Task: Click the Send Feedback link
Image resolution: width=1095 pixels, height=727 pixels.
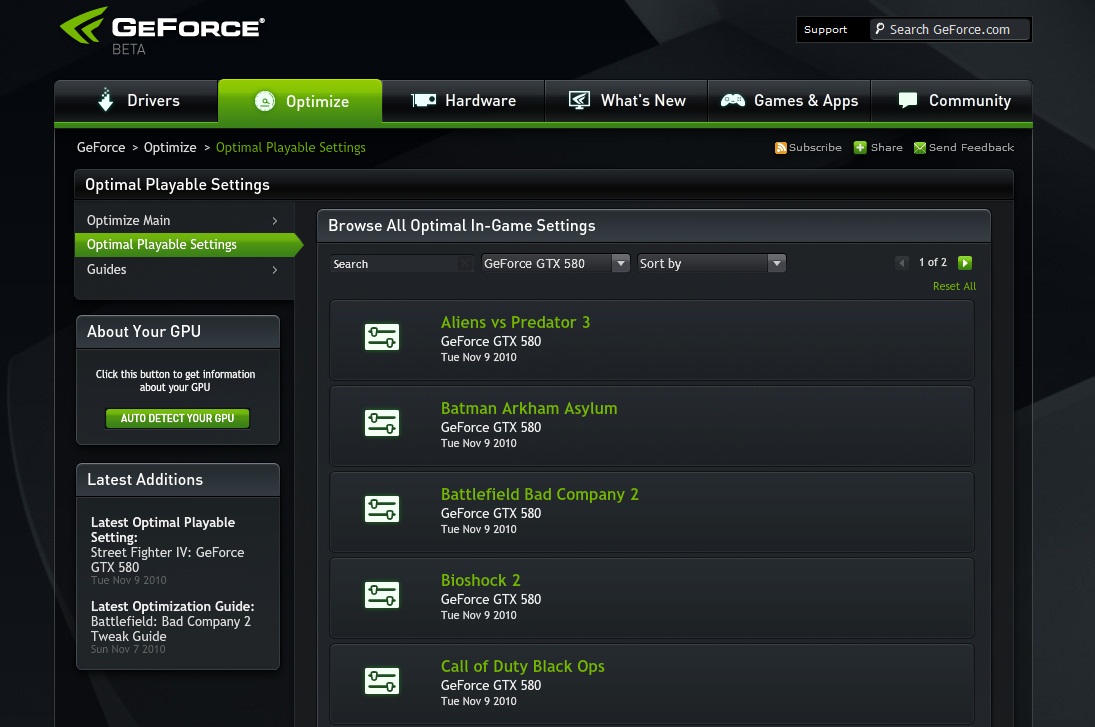Action: pos(971,147)
